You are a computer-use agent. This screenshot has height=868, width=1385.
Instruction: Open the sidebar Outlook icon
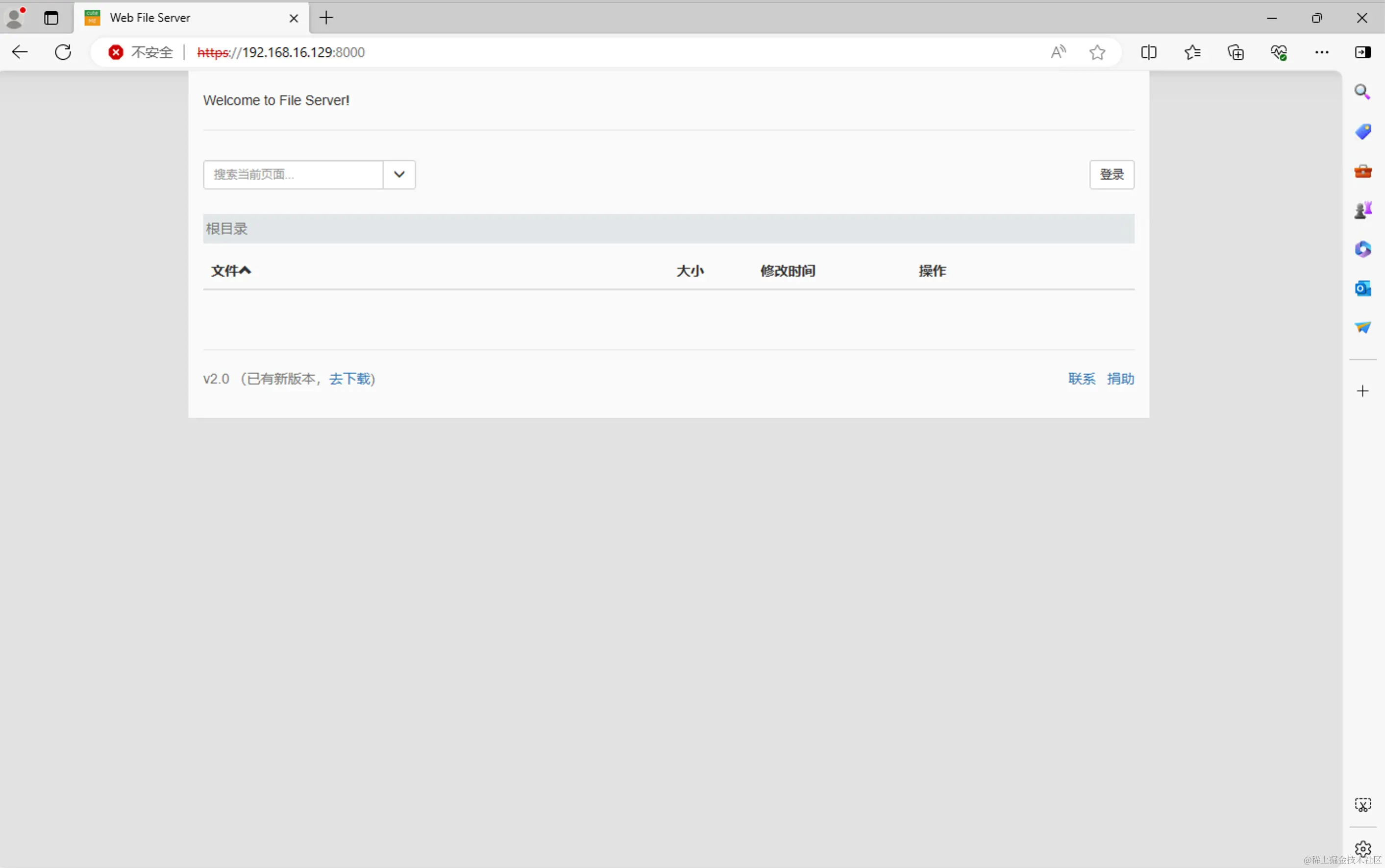pyautogui.click(x=1362, y=288)
